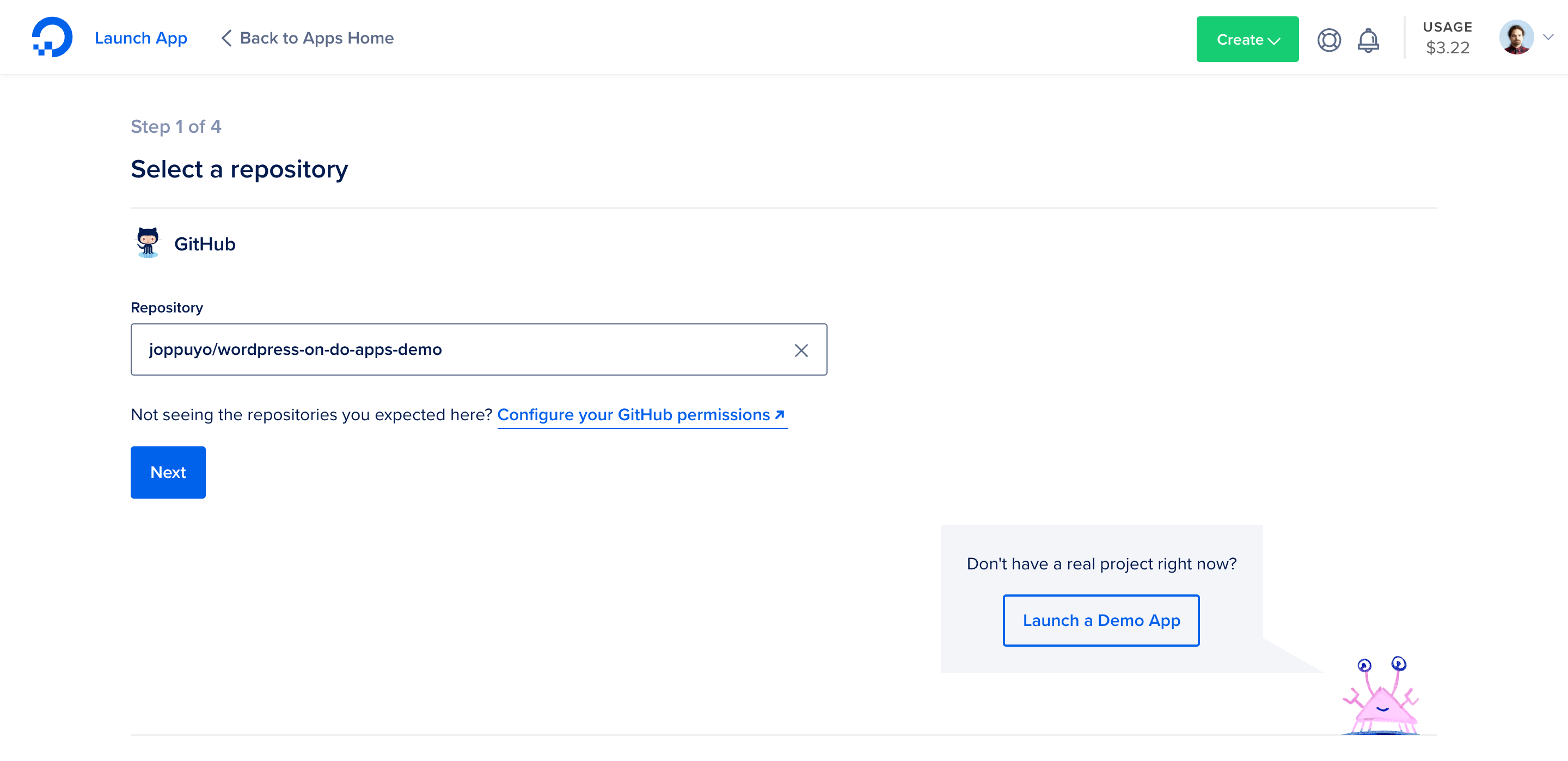
Task: Open the Repository selection combo box
Action: [x=463, y=349]
